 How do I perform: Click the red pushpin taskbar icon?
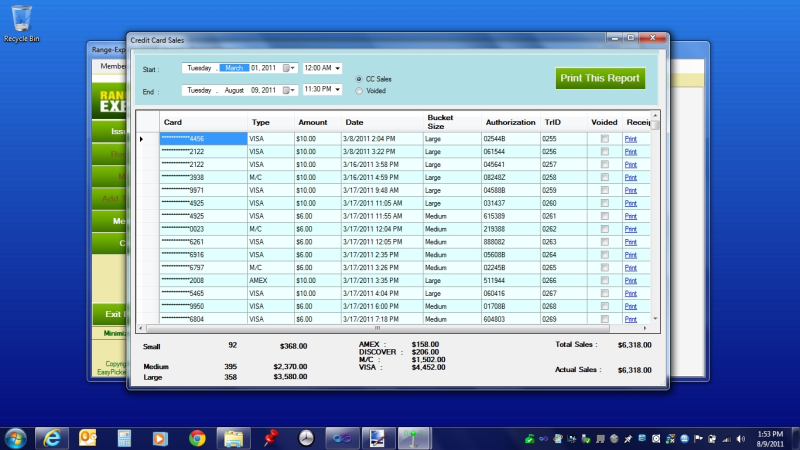coord(269,437)
